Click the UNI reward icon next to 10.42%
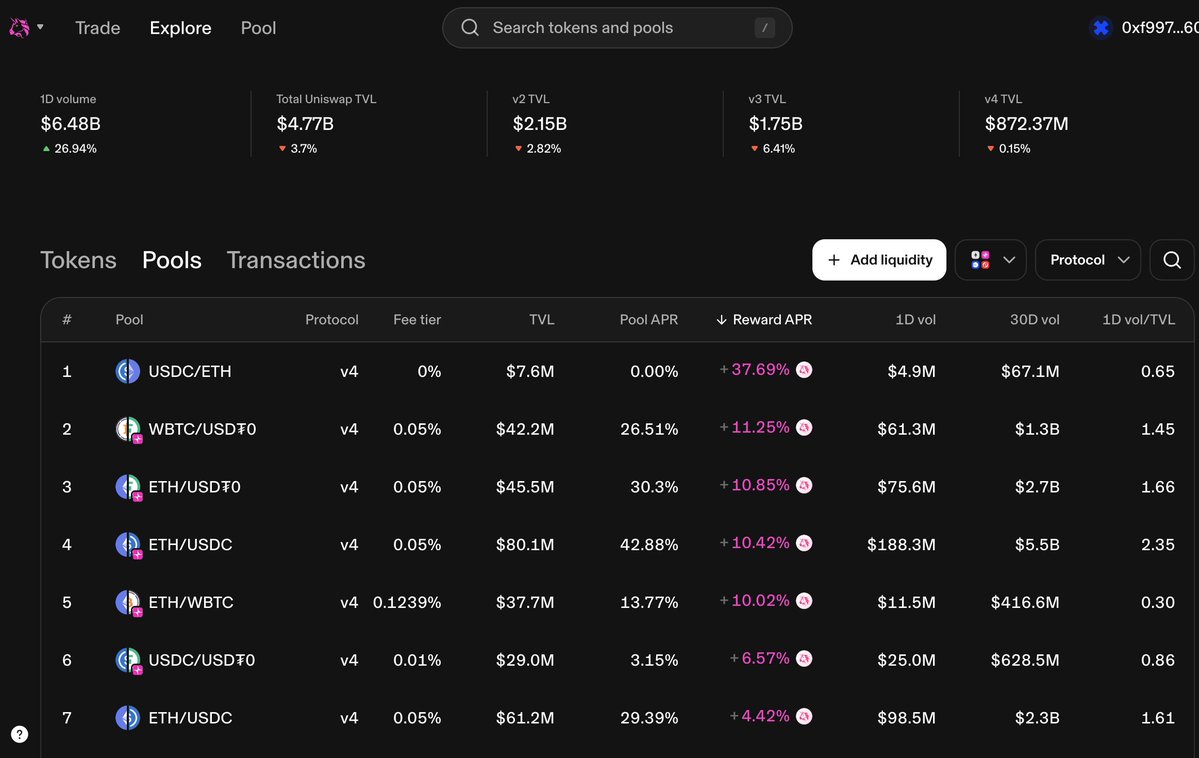The height and width of the screenshot is (758, 1199). (x=804, y=543)
